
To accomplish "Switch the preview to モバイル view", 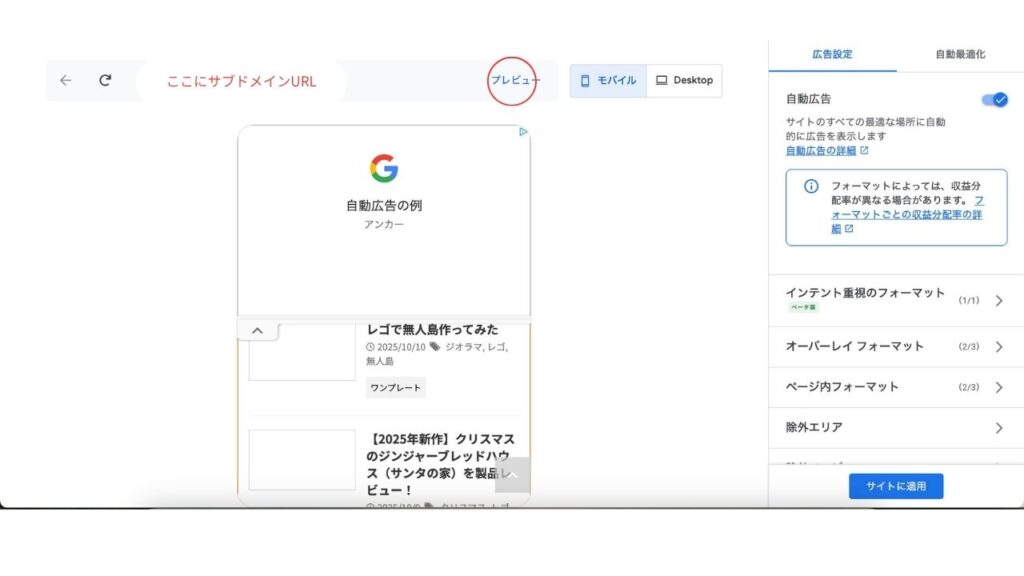I will pyautogui.click(x=608, y=81).
